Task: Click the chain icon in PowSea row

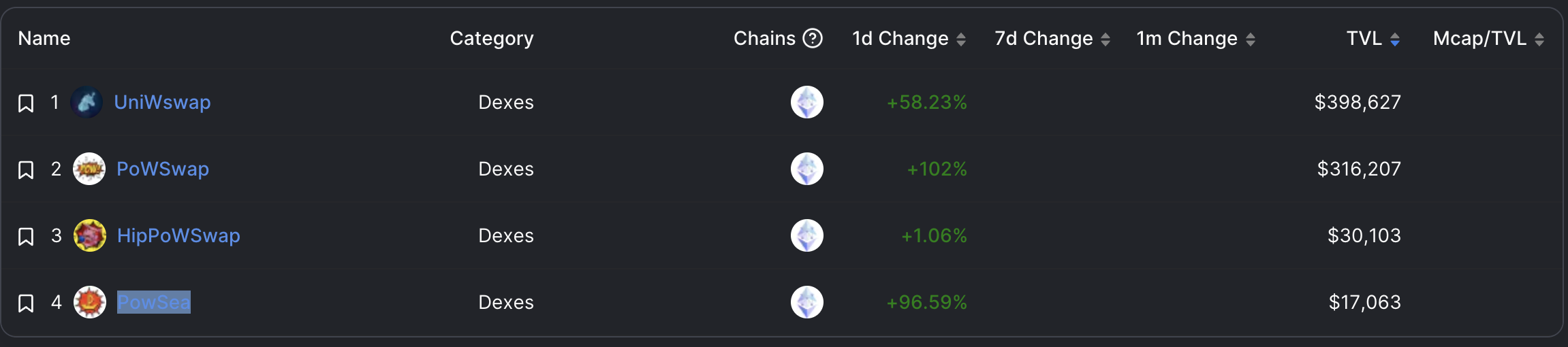Action: coord(807,302)
